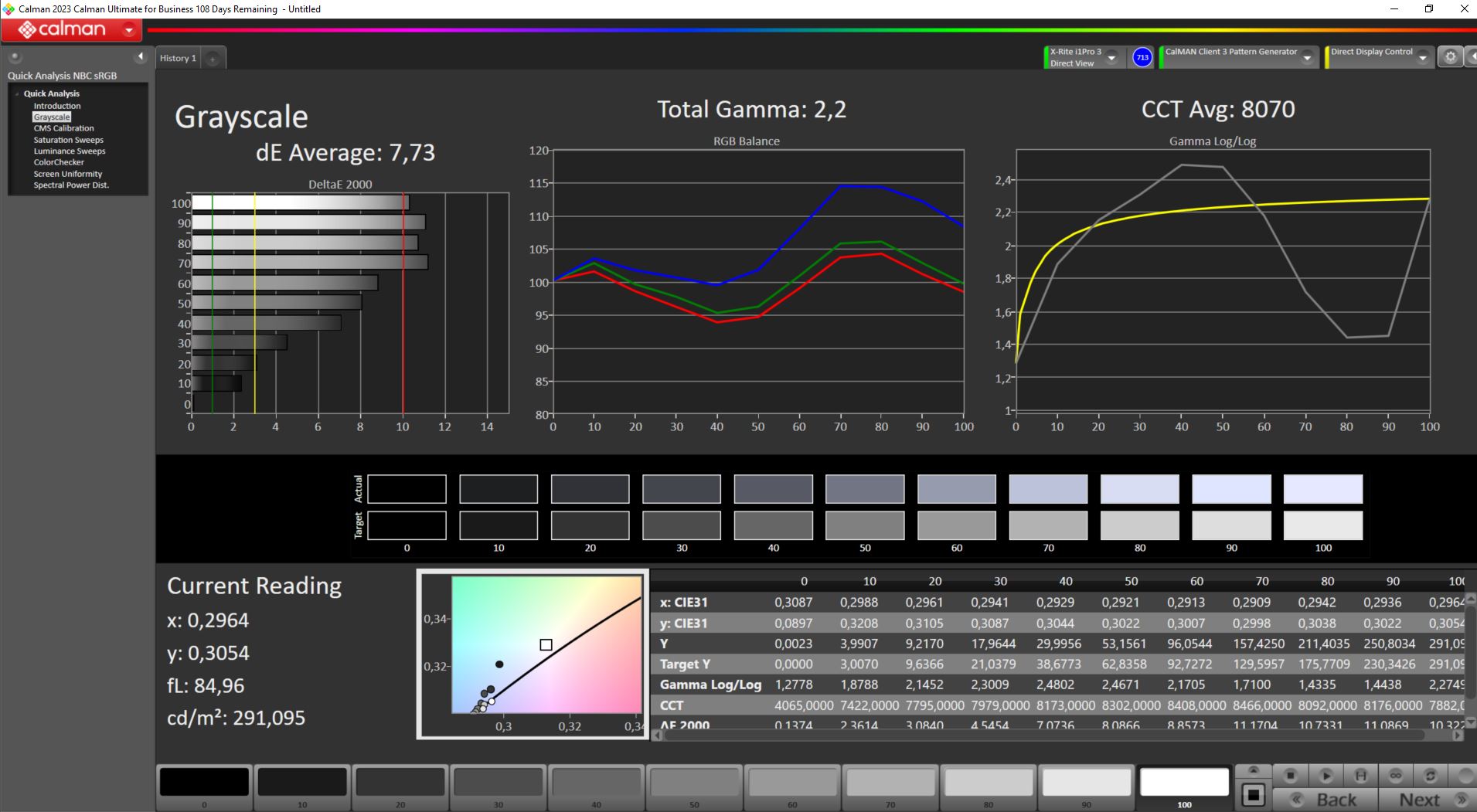This screenshot has height=812, width=1477.
Task: Add a new history tab with plus
Action: [x=213, y=59]
